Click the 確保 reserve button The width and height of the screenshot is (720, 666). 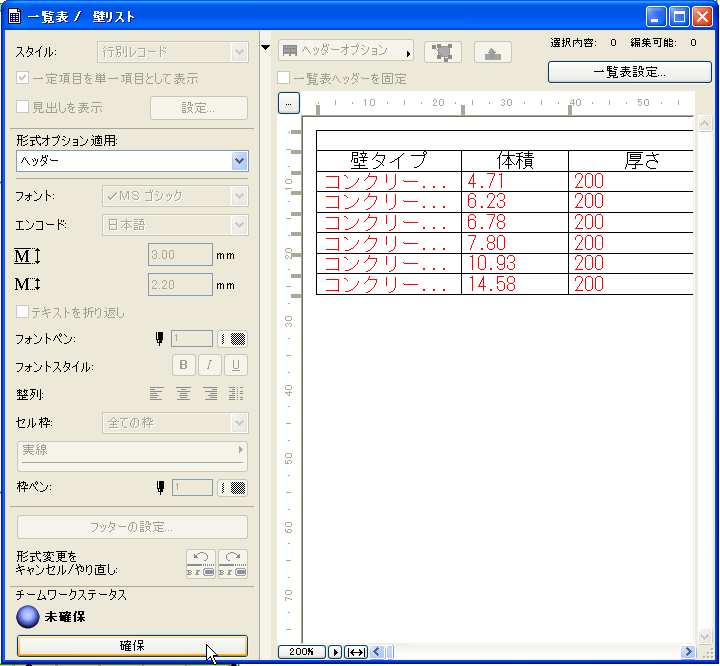[132, 646]
